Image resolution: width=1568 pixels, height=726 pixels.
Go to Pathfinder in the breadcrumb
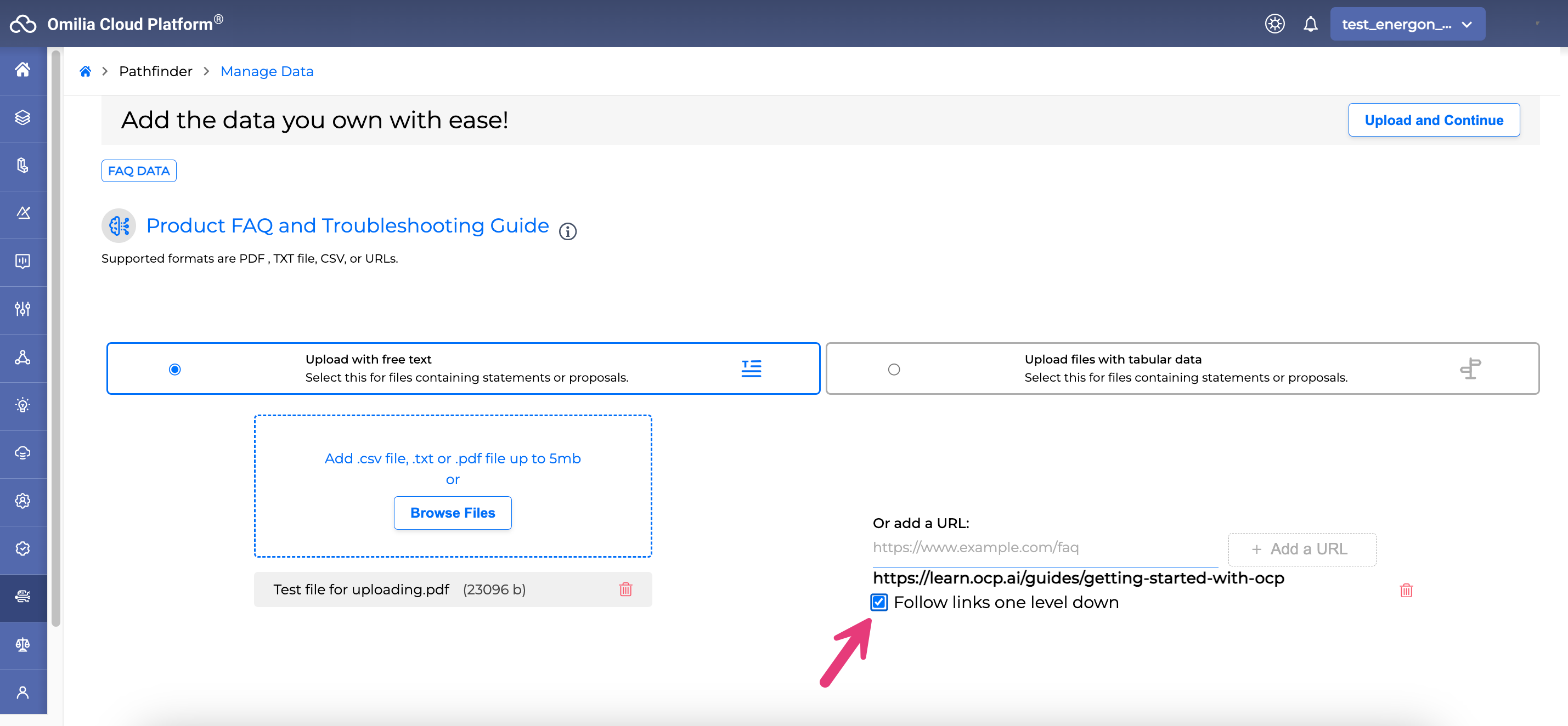point(155,71)
